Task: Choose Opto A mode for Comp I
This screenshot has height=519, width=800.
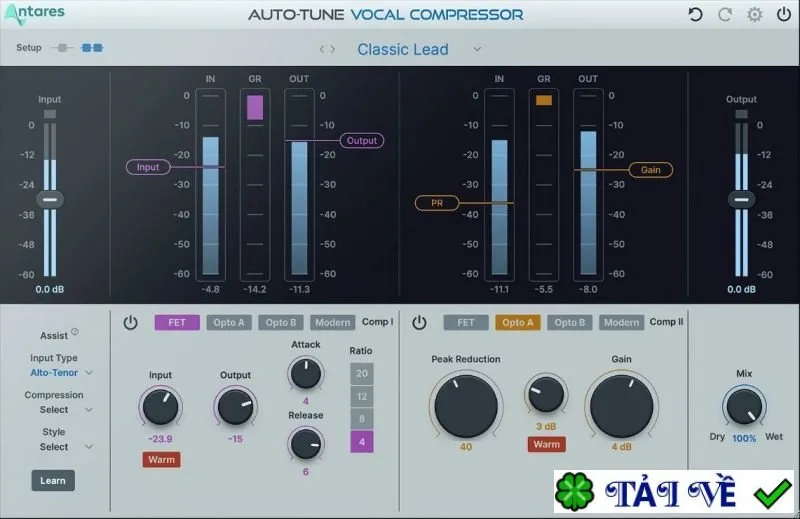Action: coord(229,323)
